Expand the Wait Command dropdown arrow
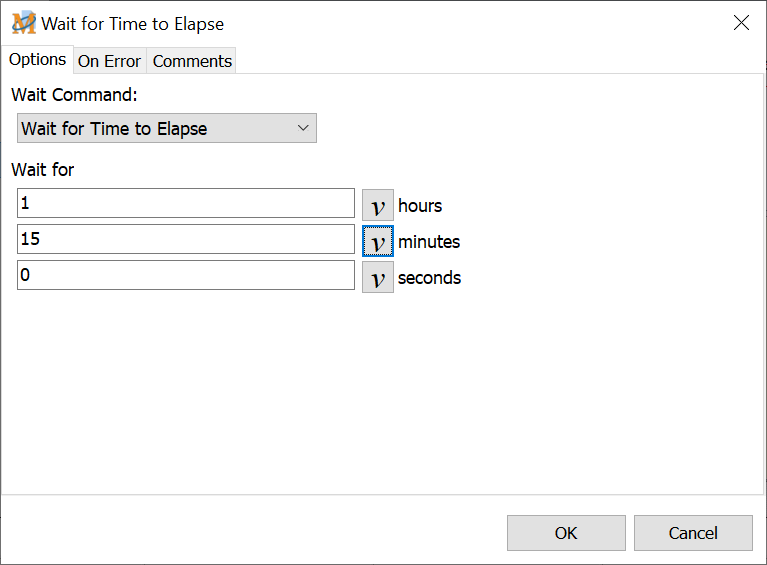Viewport: 767px width, 565px height. point(304,128)
